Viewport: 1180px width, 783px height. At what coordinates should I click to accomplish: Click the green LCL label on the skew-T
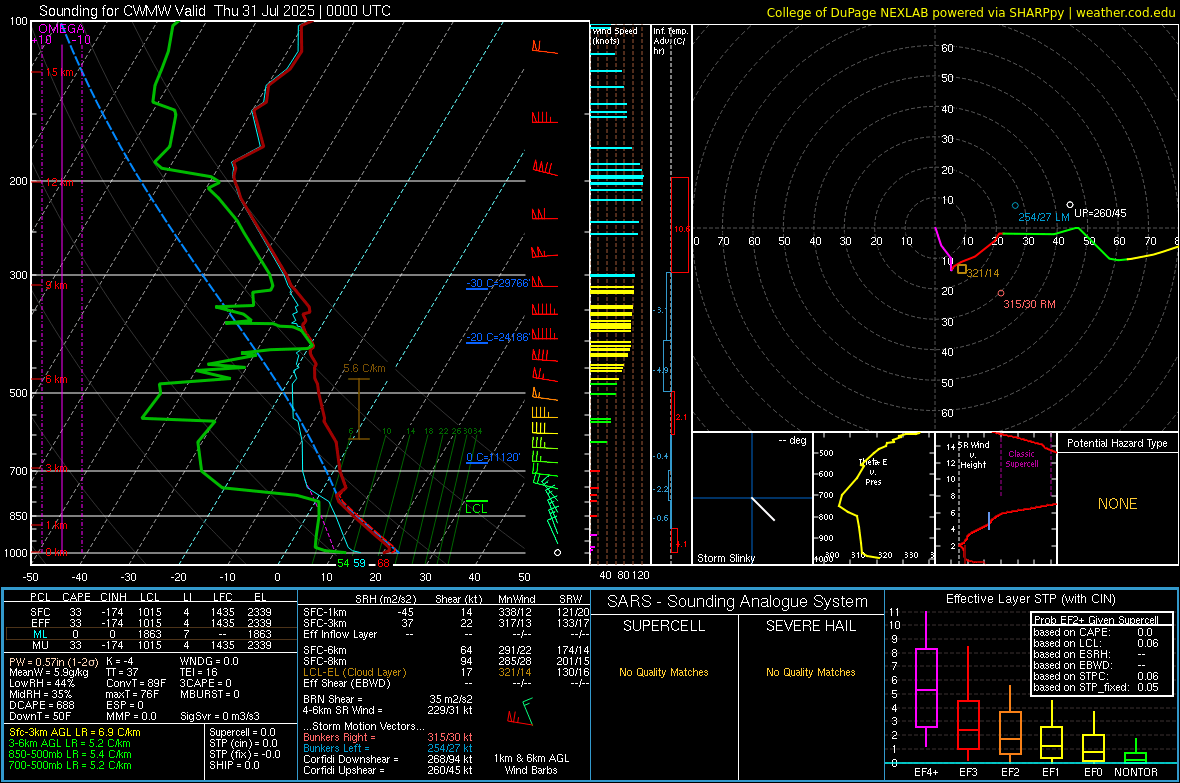(x=476, y=508)
